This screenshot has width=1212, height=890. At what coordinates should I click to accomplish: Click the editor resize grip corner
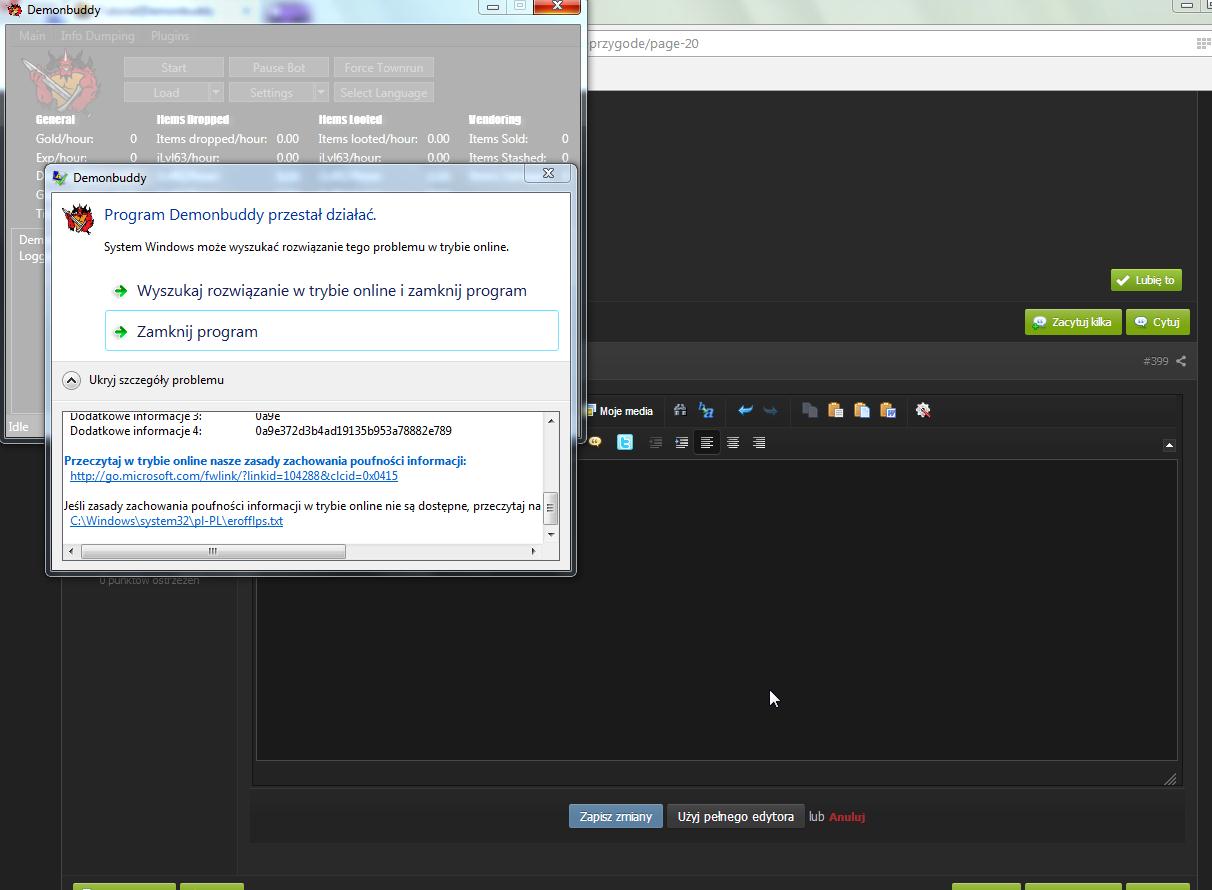tap(1170, 779)
